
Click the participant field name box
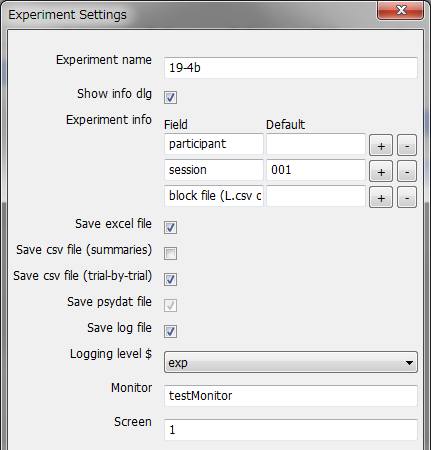(214, 144)
